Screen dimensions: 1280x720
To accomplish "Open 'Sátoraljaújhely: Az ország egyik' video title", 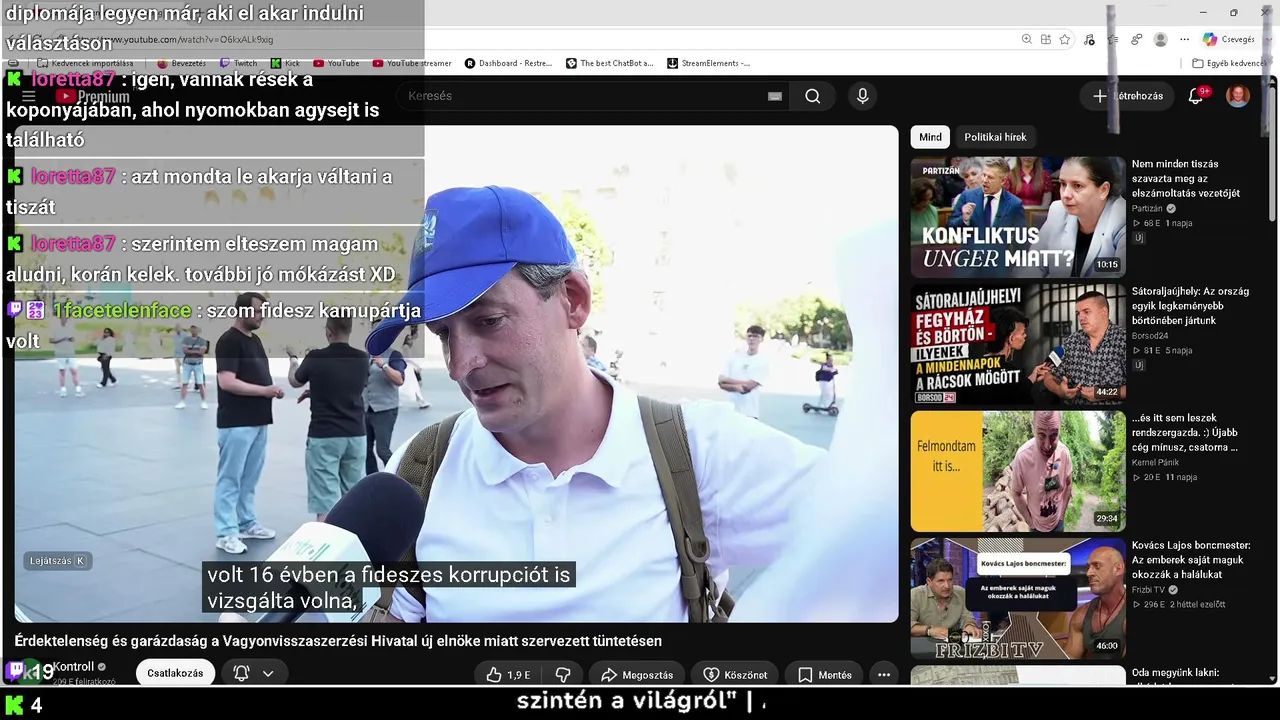I will [x=1191, y=305].
